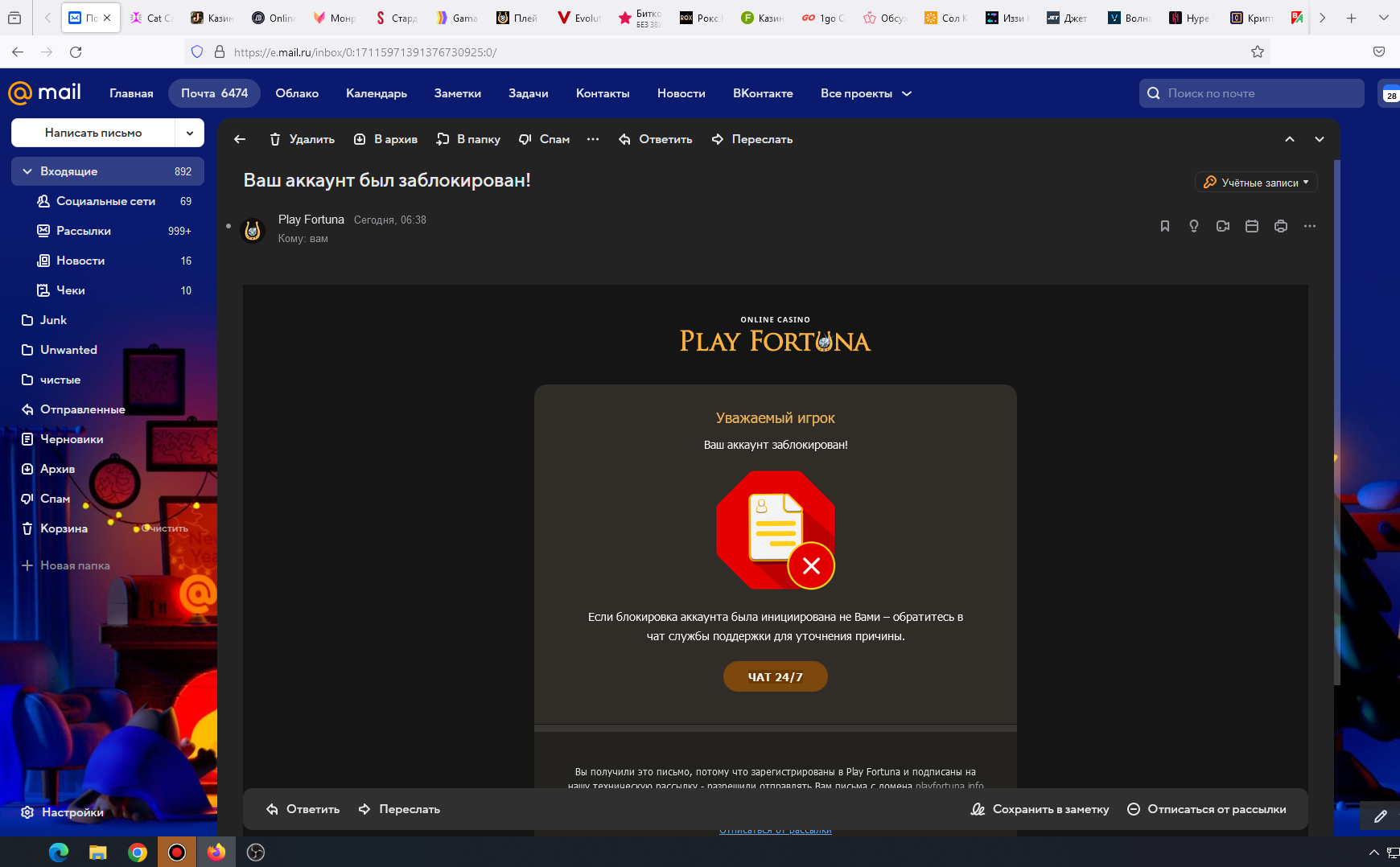Collapse the Входящие folder tree
The height and width of the screenshot is (867, 1400).
pos(27,171)
